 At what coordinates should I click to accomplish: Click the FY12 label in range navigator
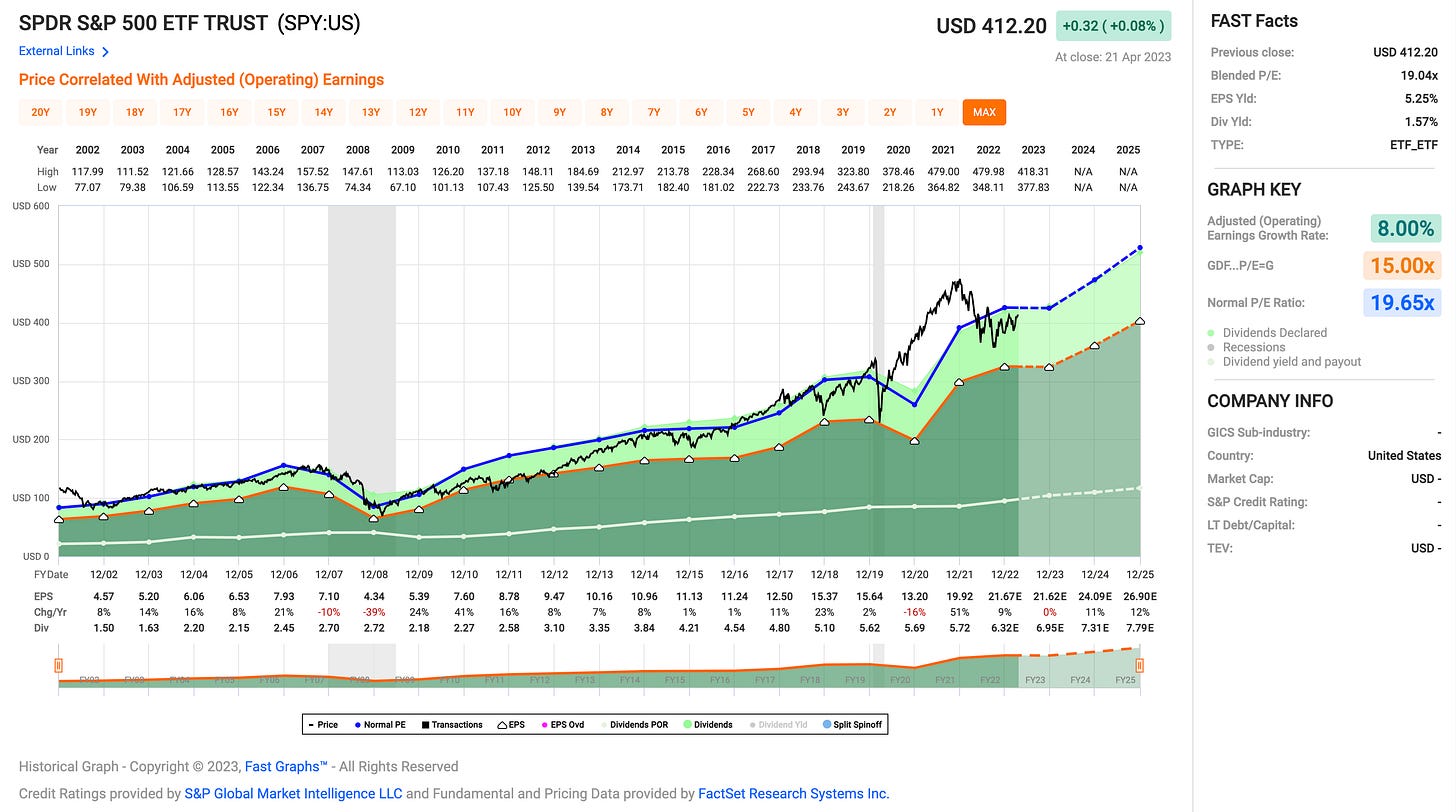[540, 680]
